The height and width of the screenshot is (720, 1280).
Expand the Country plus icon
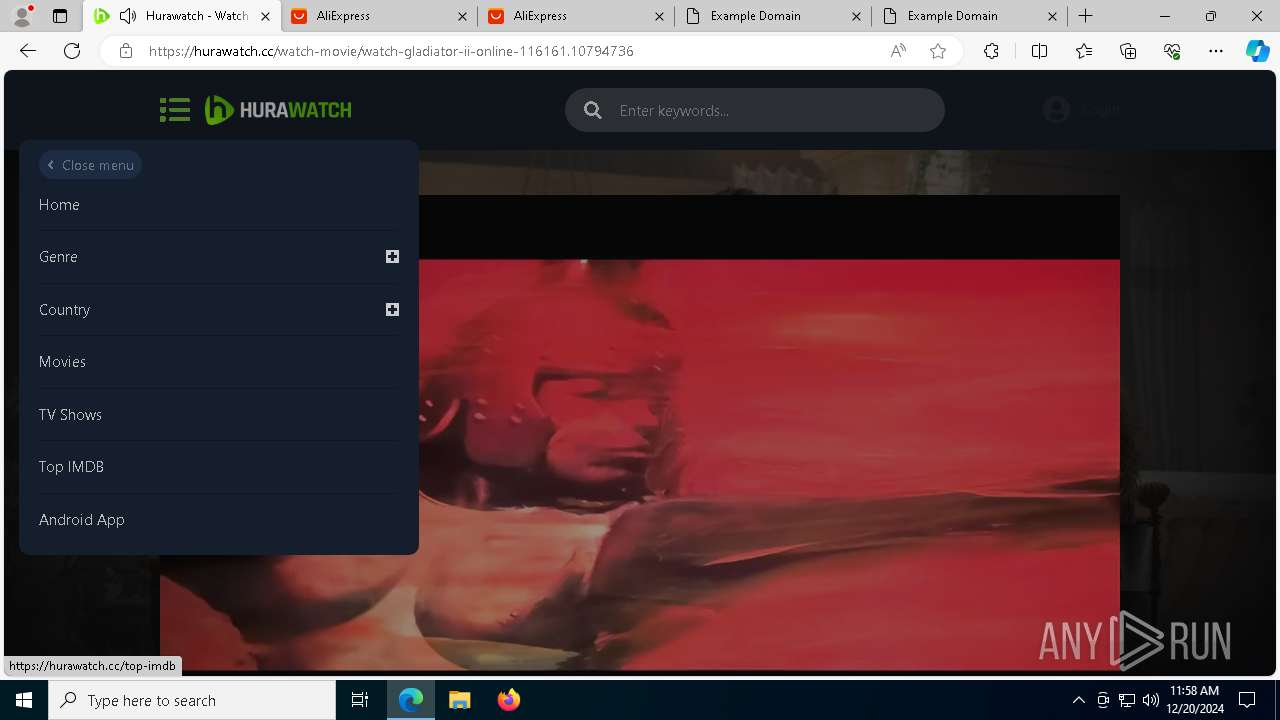pyautogui.click(x=392, y=309)
